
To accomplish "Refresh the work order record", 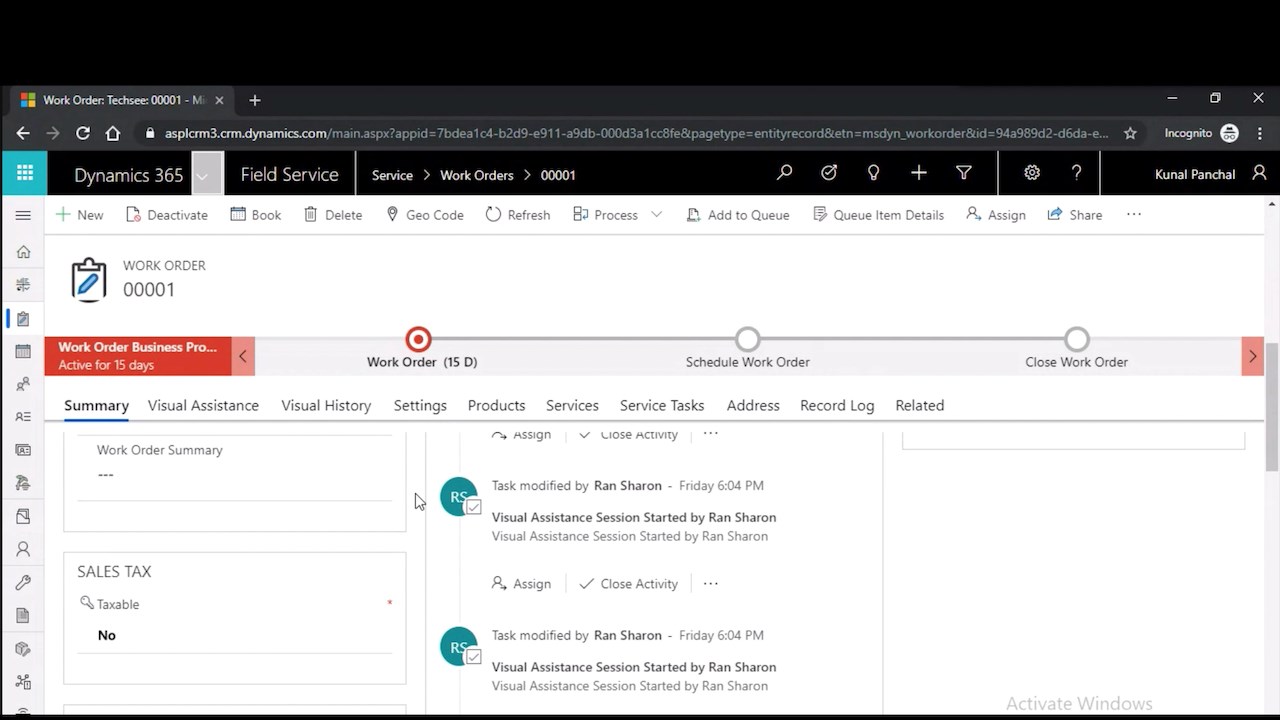I will pyautogui.click(x=517, y=215).
